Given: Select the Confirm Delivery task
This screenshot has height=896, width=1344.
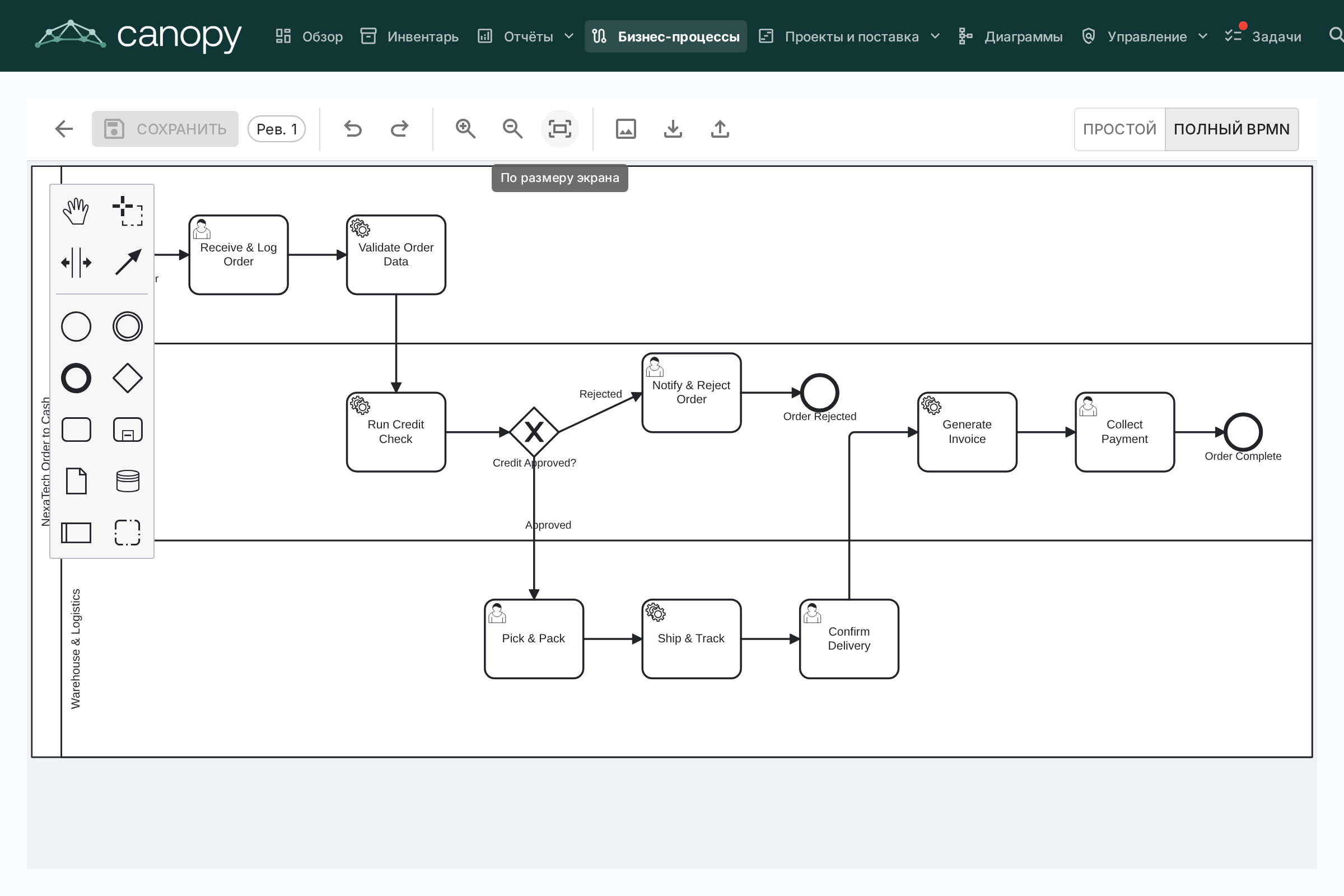Looking at the screenshot, I should pos(849,639).
